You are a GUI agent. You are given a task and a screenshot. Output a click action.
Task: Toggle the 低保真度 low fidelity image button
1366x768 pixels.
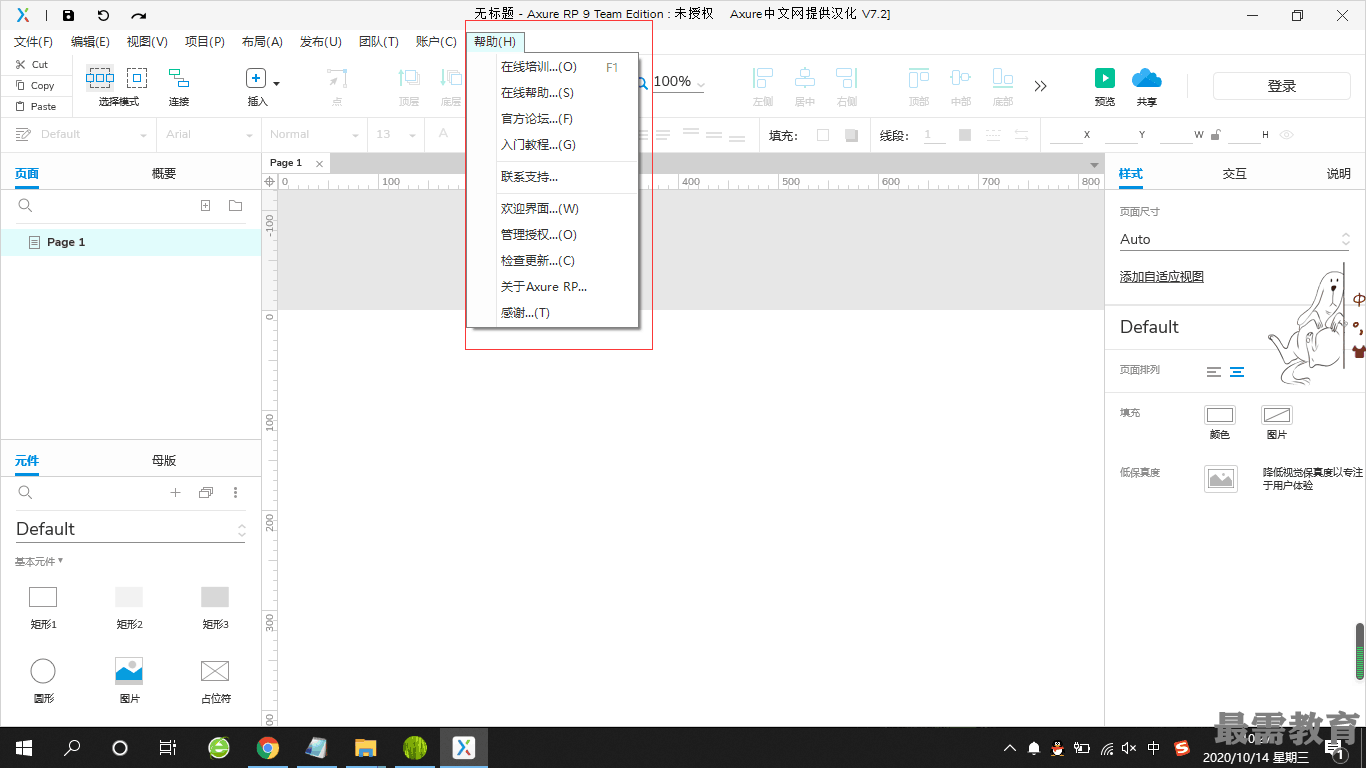click(1221, 479)
